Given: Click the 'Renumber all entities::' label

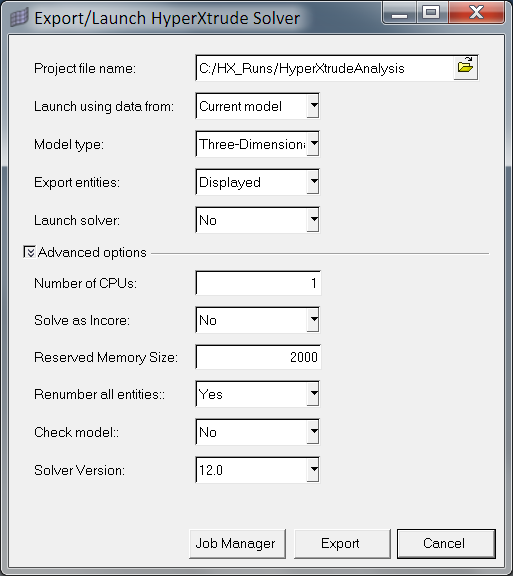Looking at the screenshot, I should click(x=100, y=395).
